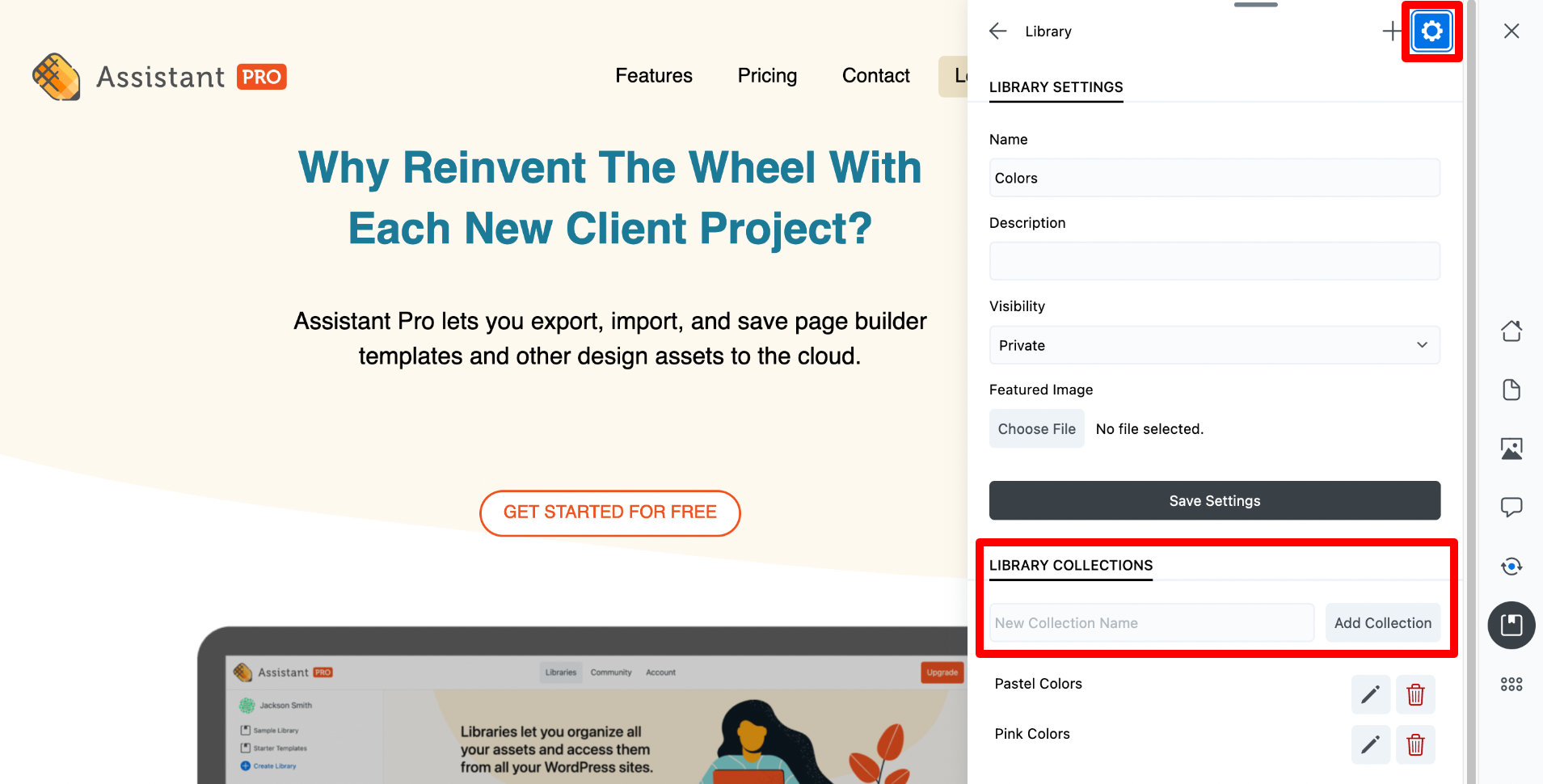The height and width of the screenshot is (784, 1543).
Task: Open the Content app document icon
Action: pyautogui.click(x=1511, y=390)
